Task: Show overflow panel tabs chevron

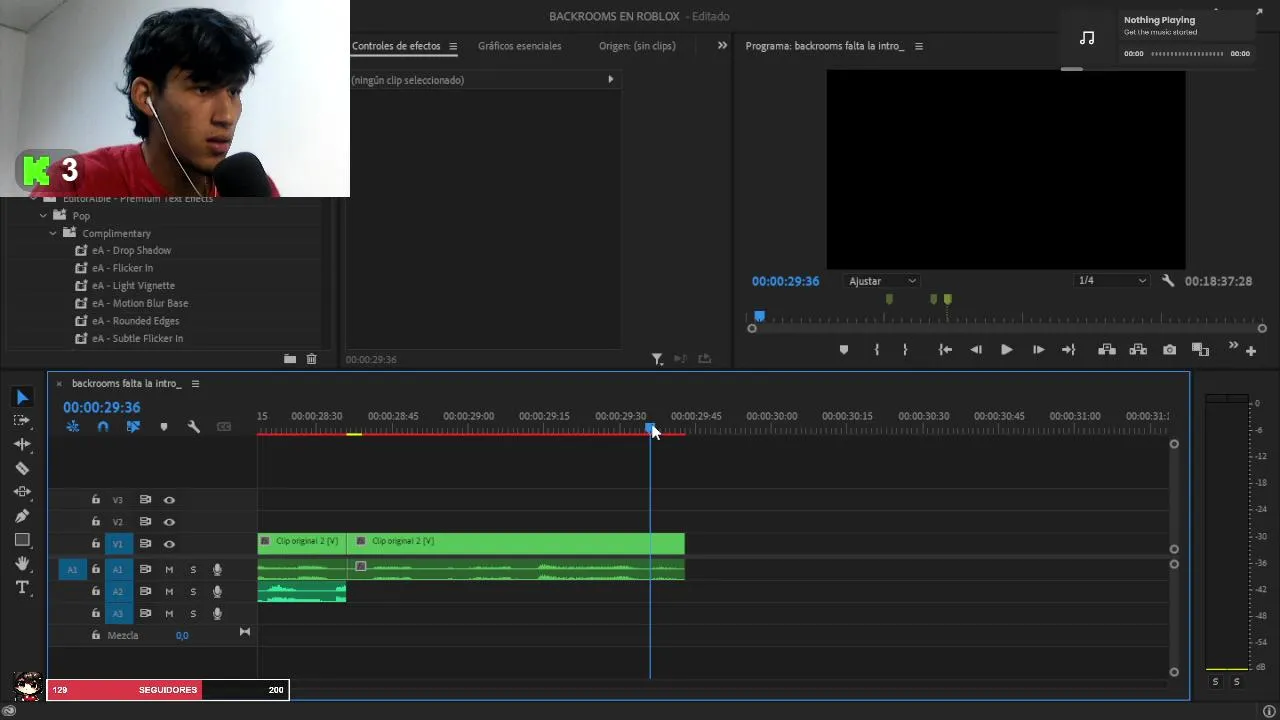Action: (x=722, y=45)
